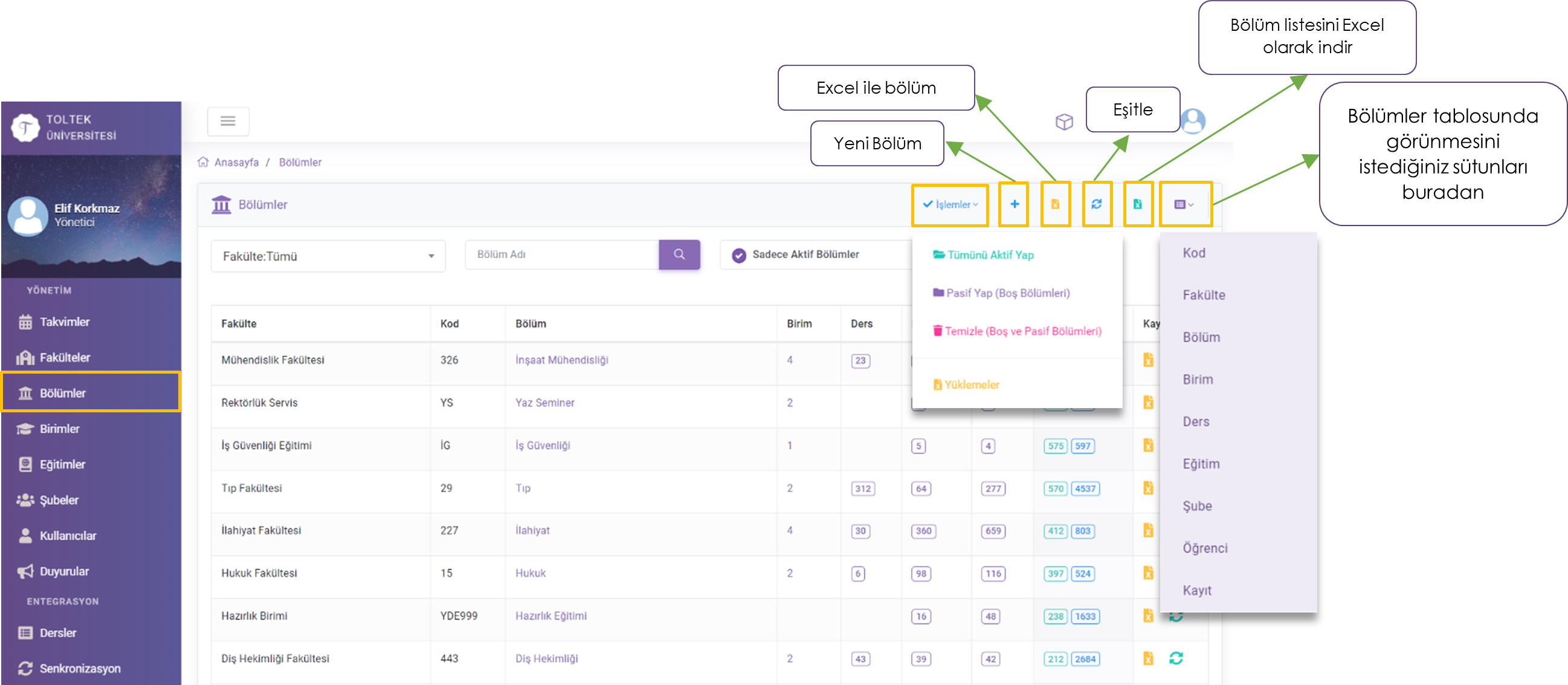Click the purple search magnifier button
Image resolution: width=1568 pixels, height=685 pixels.
point(679,255)
